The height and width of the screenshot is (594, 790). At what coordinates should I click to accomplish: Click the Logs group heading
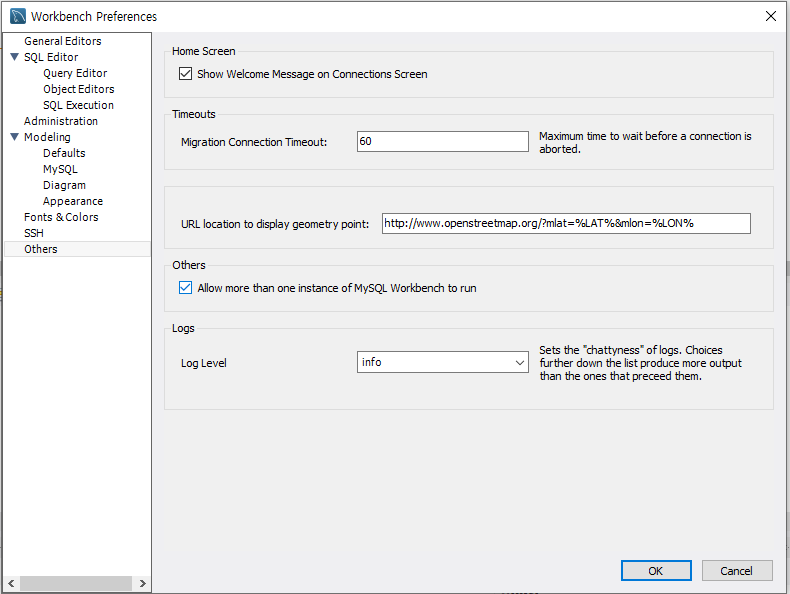(183, 328)
